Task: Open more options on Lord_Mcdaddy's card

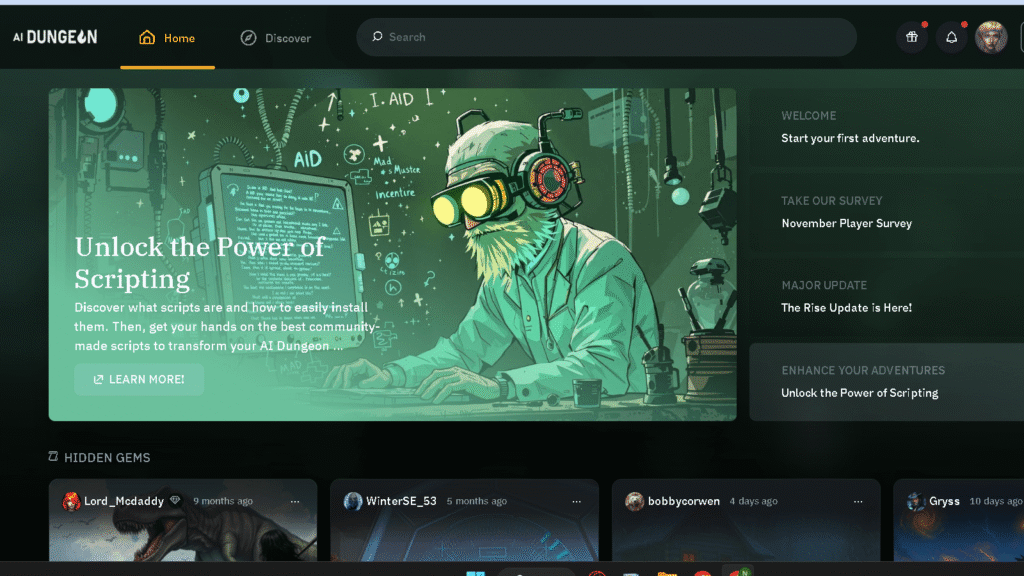Action: pyautogui.click(x=295, y=501)
